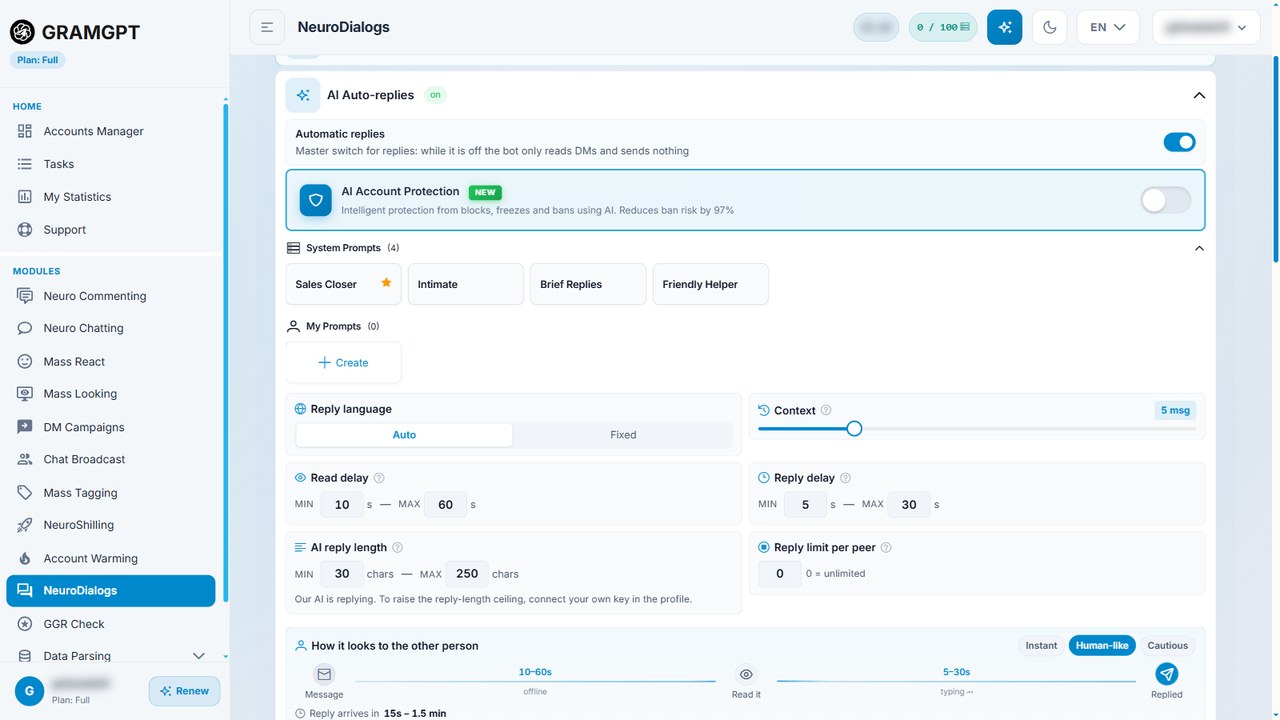Click the 5 msg context value
Viewport: 1280px width, 720px height.
pos(1174,410)
